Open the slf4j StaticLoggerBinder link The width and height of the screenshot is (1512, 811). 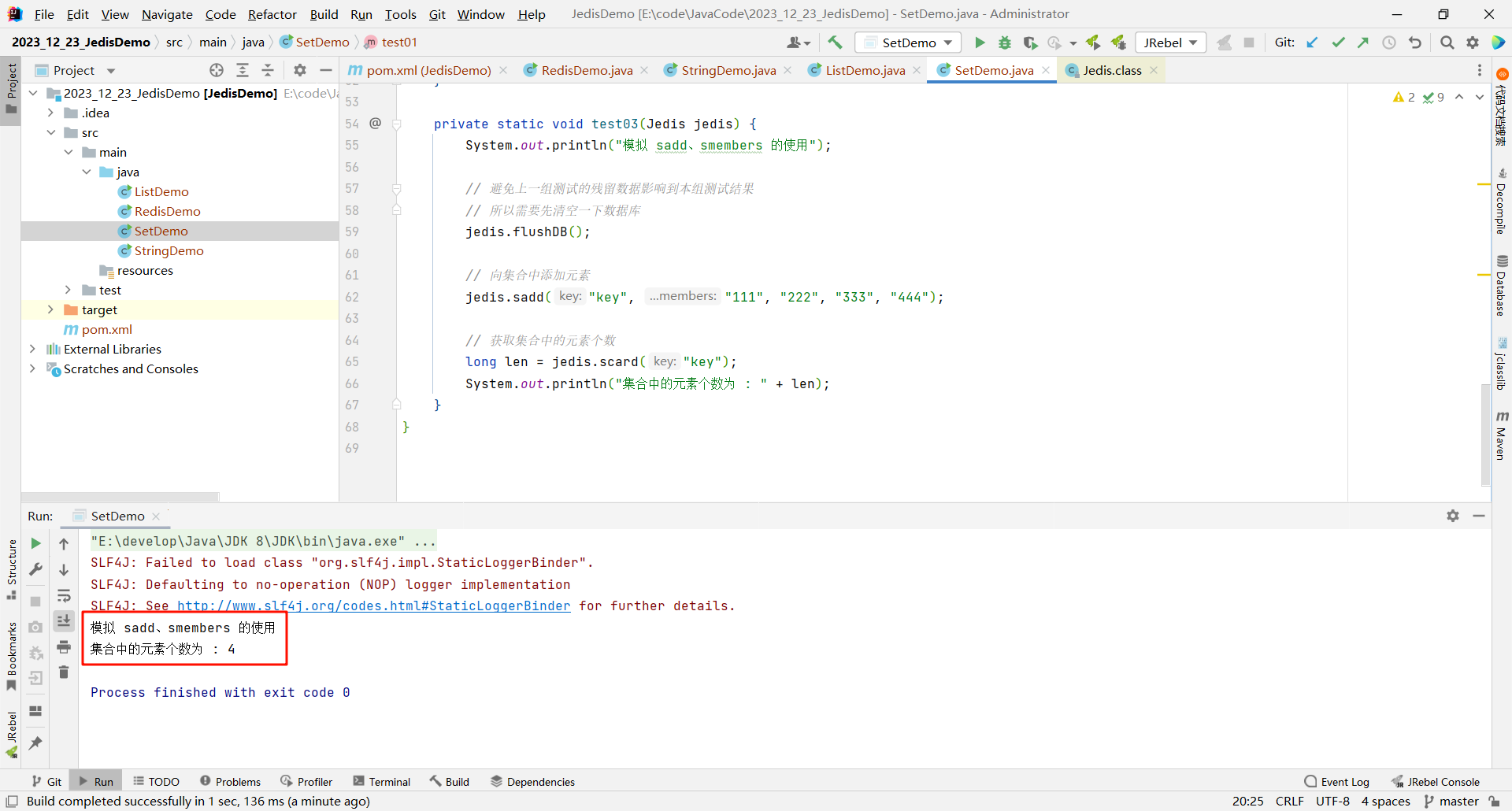click(373, 605)
